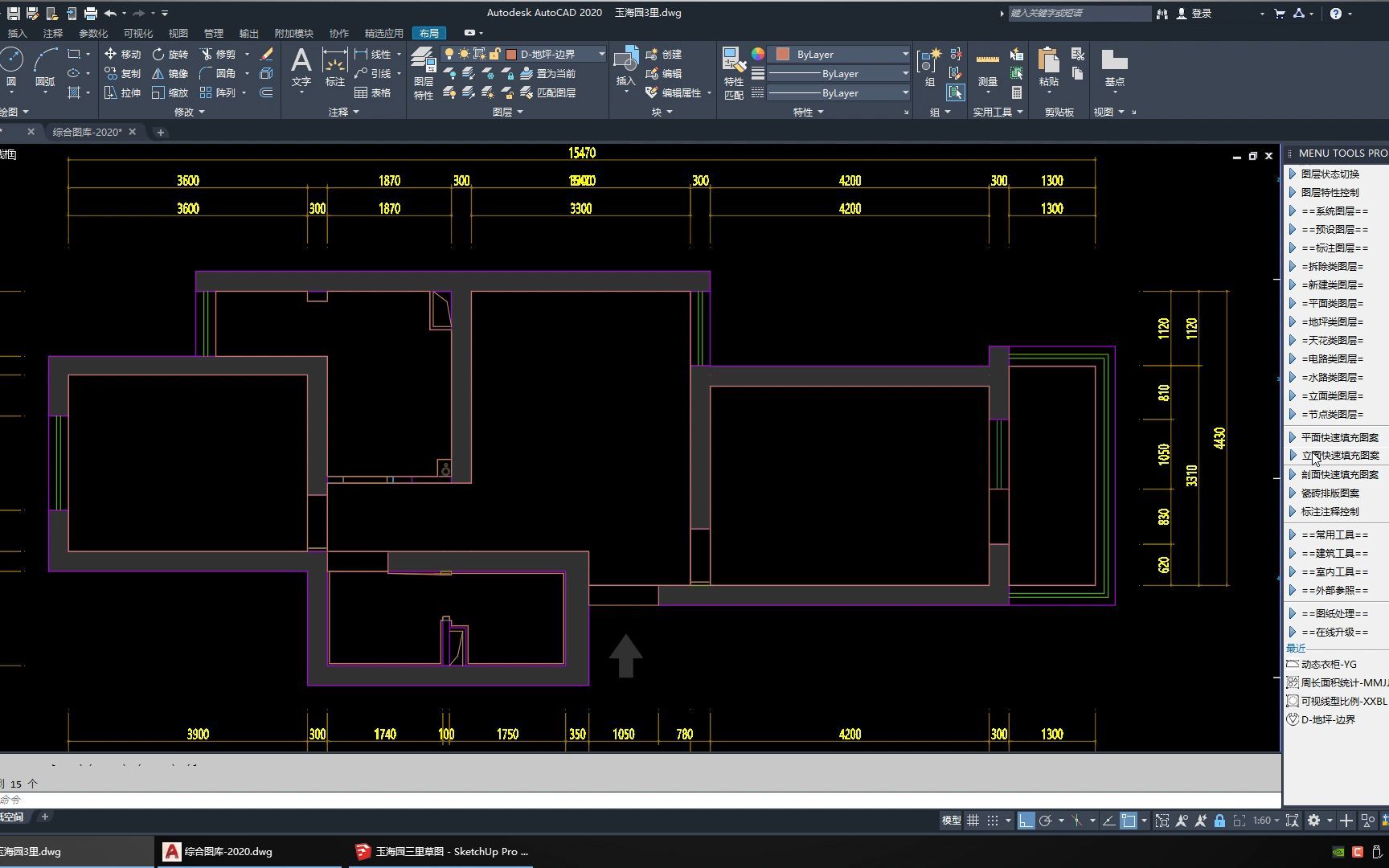The width and height of the screenshot is (1389, 868).
Task: Select the 移动 (Move) tool
Action: tap(122, 54)
